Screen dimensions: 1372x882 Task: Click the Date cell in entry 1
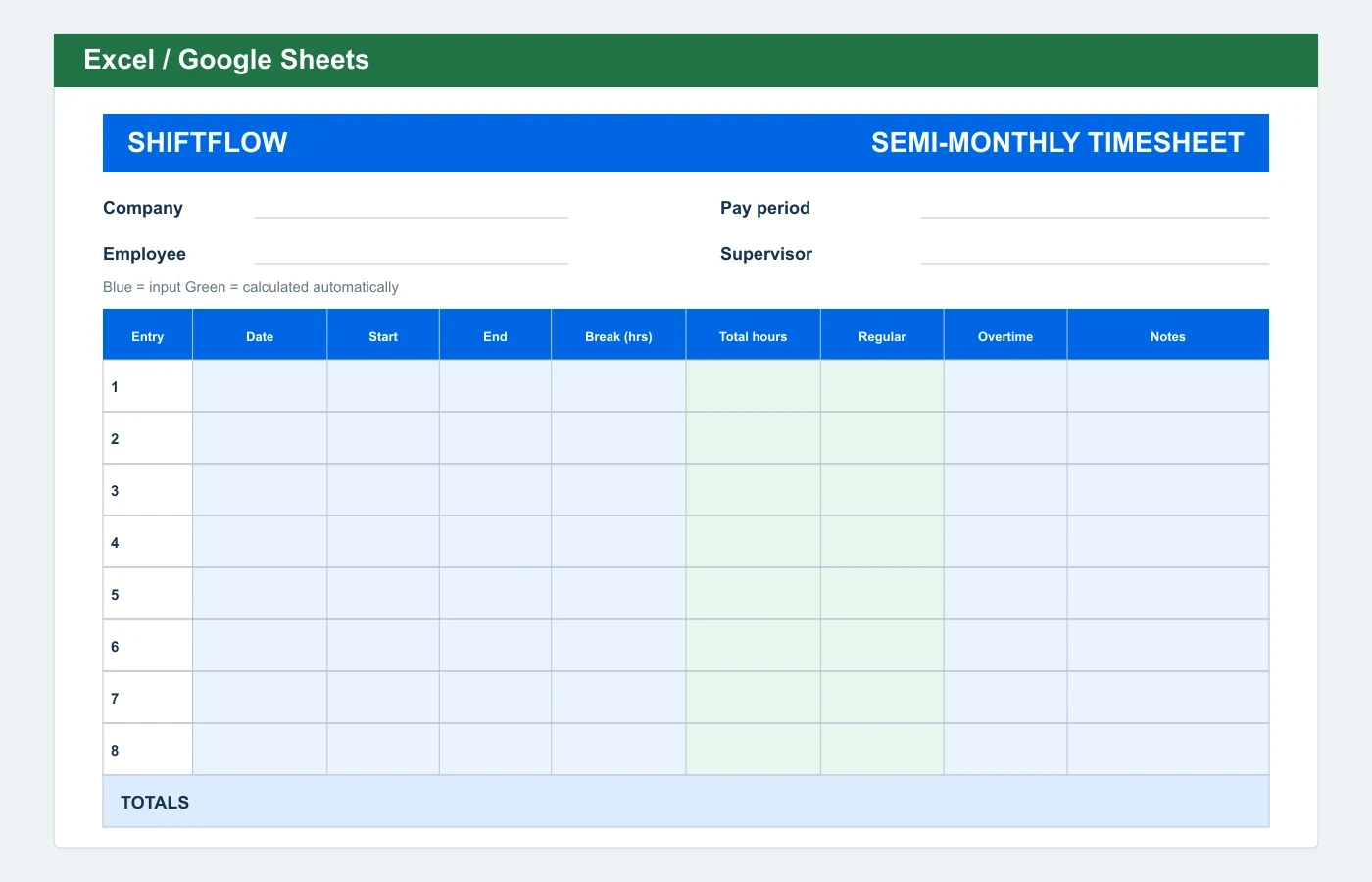point(260,386)
